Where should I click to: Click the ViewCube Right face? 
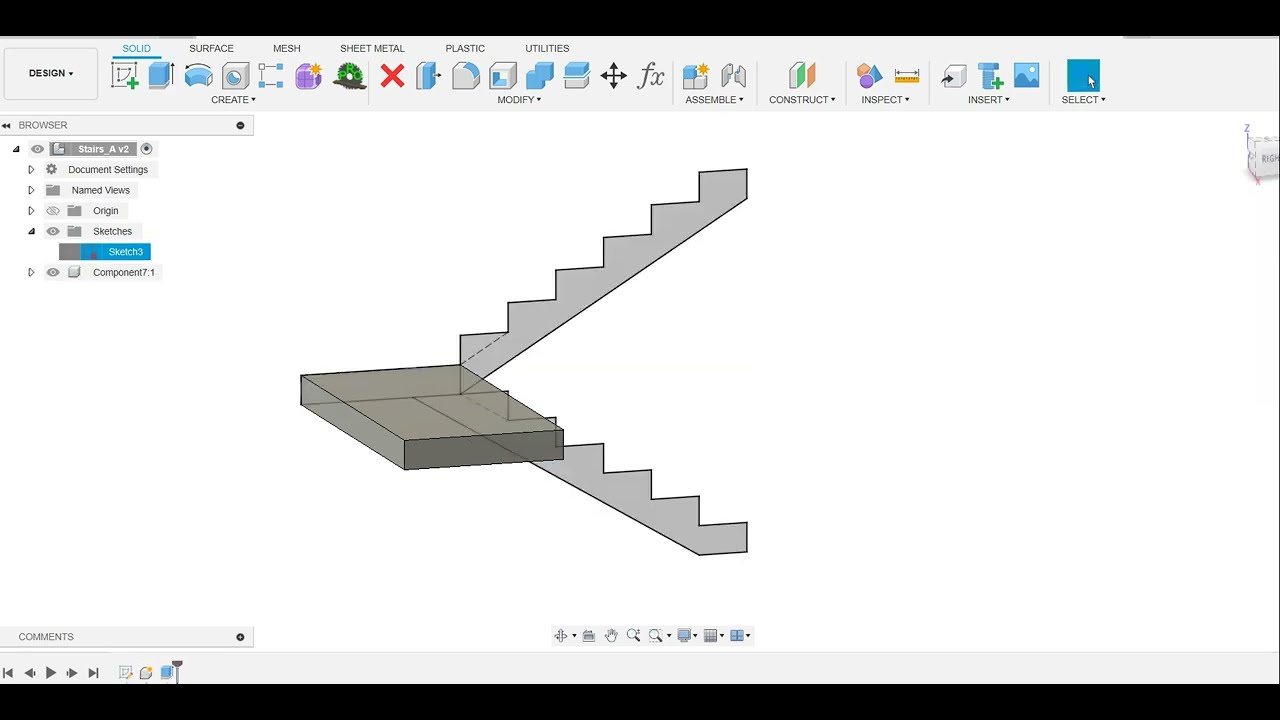coord(1268,158)
